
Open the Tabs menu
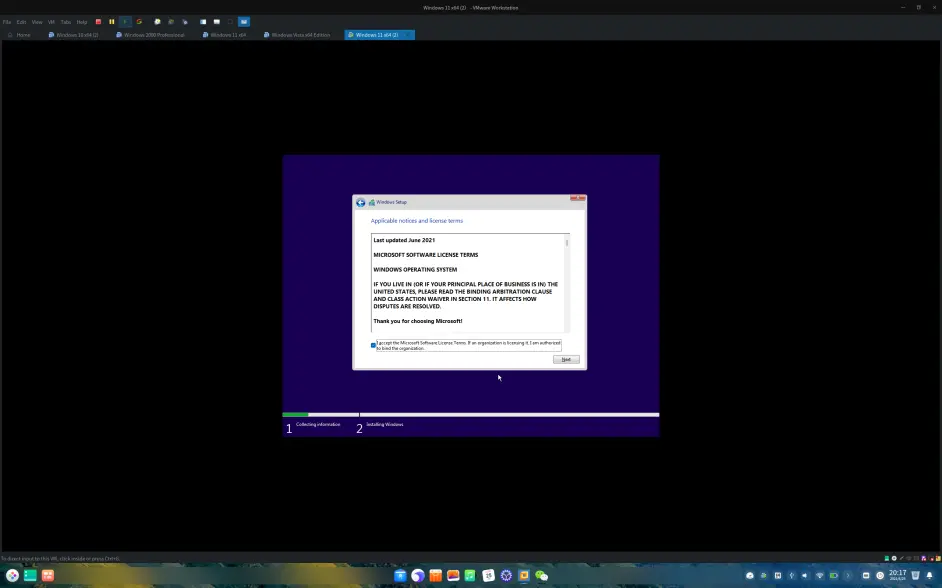(66, 22)
